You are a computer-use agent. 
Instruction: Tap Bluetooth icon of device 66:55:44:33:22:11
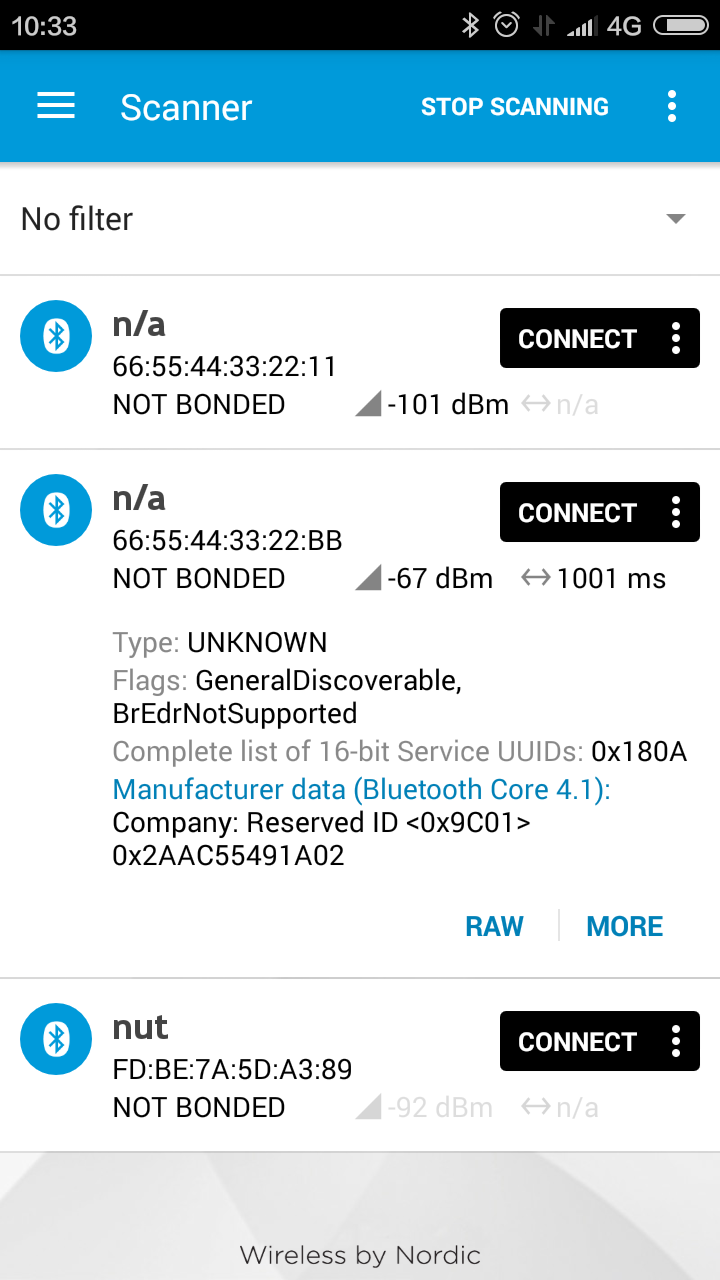[56, 338]
